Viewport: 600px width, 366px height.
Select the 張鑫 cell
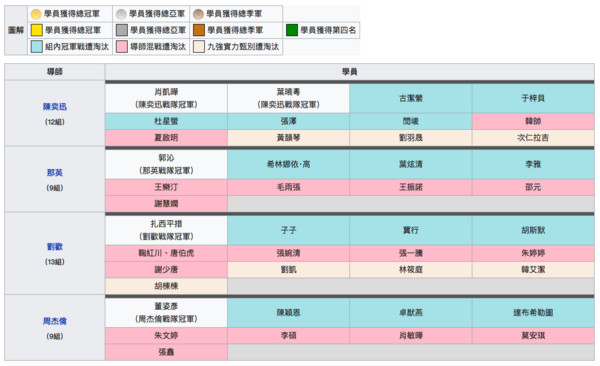click(166, 352)
